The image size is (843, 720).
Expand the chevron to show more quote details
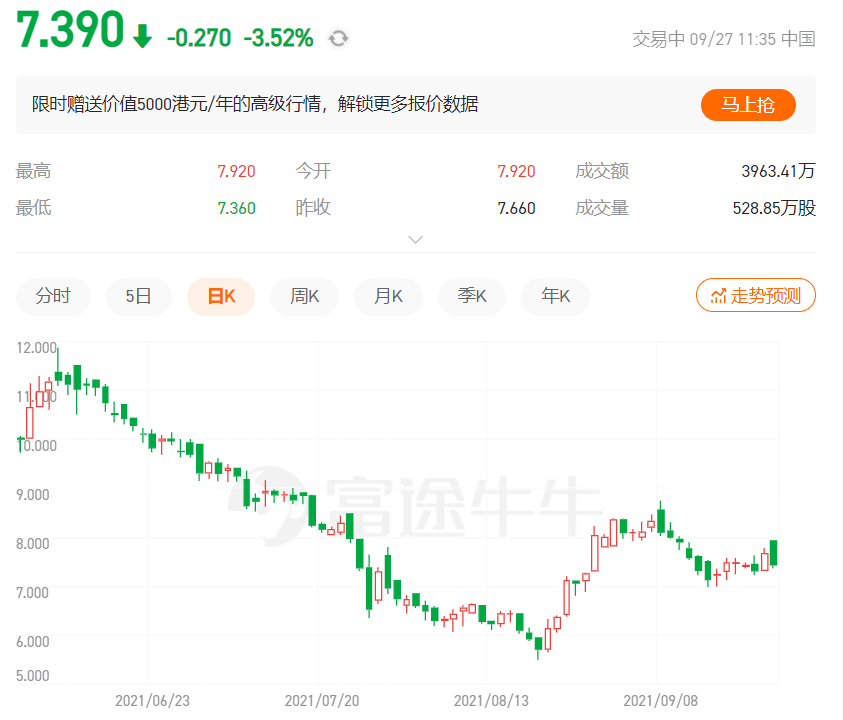pyautogui.click(x=414, y=239)
